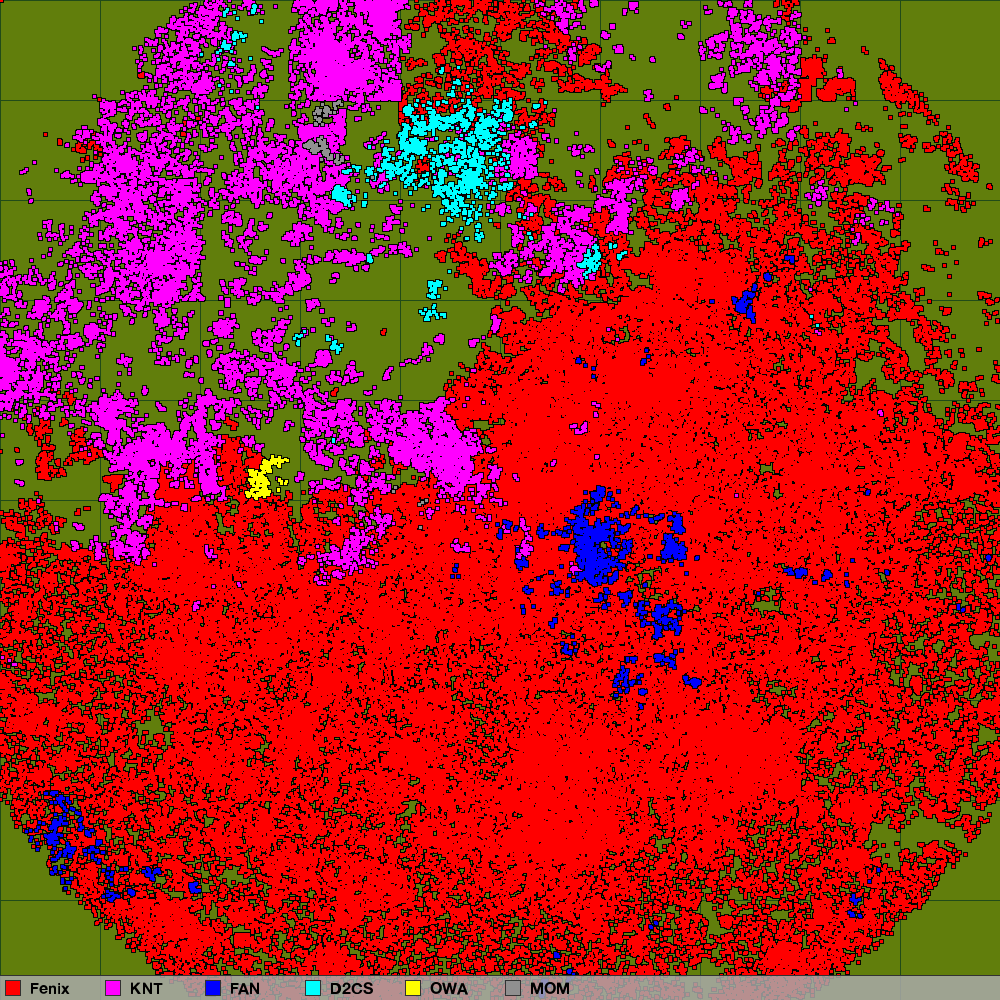The image size is (1000, 1000).
Task: Click the Fenix legend label text
Action: pos(49,988)
